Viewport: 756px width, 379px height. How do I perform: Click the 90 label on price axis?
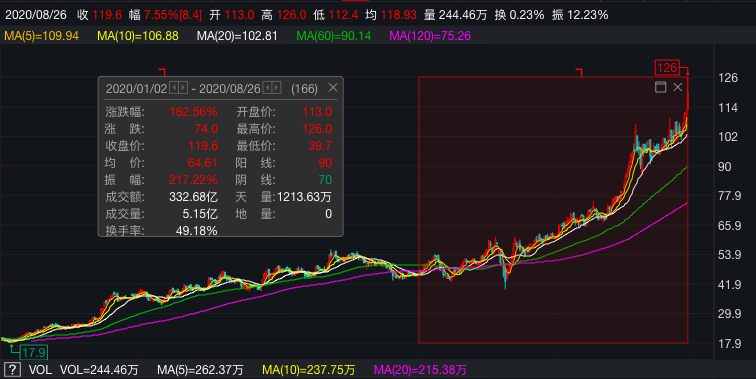click(x=725, y=167)
